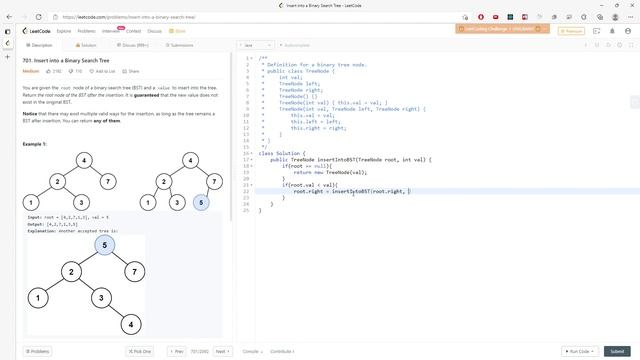Click the site info lock icon

(56, 17)
